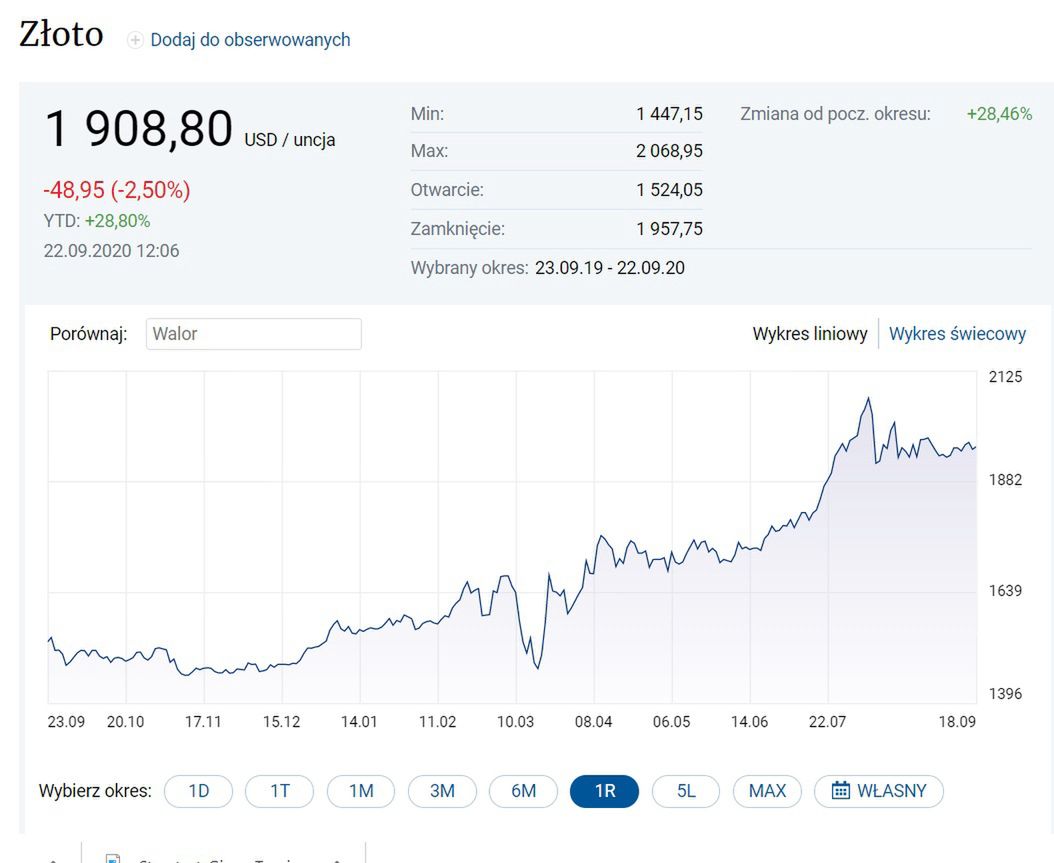Select the 1D period button
This screenshot has width=1054, height=863.
[x=199, y=791]
